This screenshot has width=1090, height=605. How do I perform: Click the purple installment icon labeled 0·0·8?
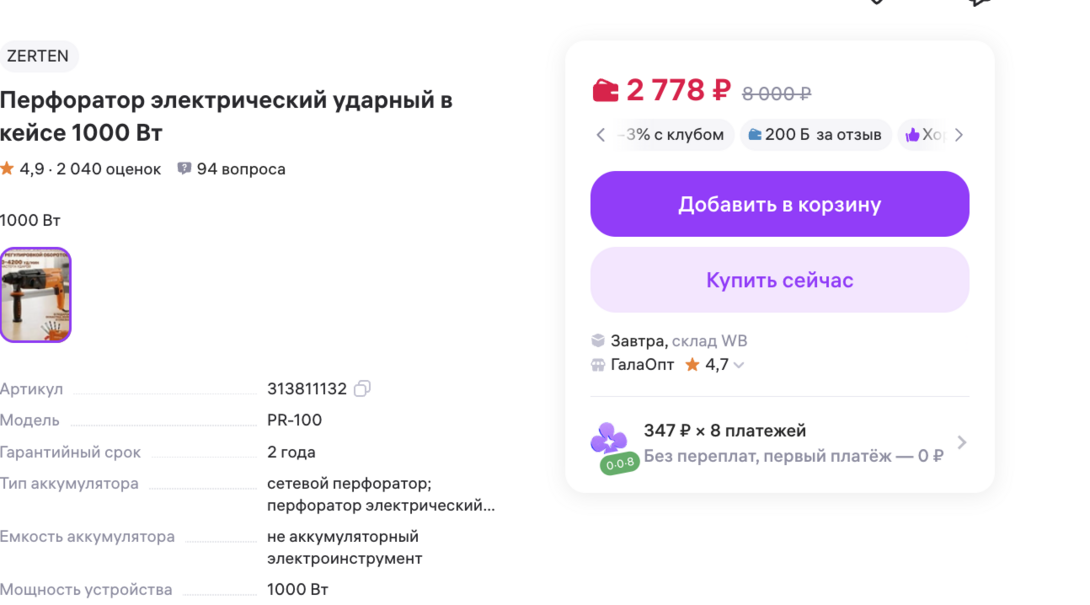(610, 445)
